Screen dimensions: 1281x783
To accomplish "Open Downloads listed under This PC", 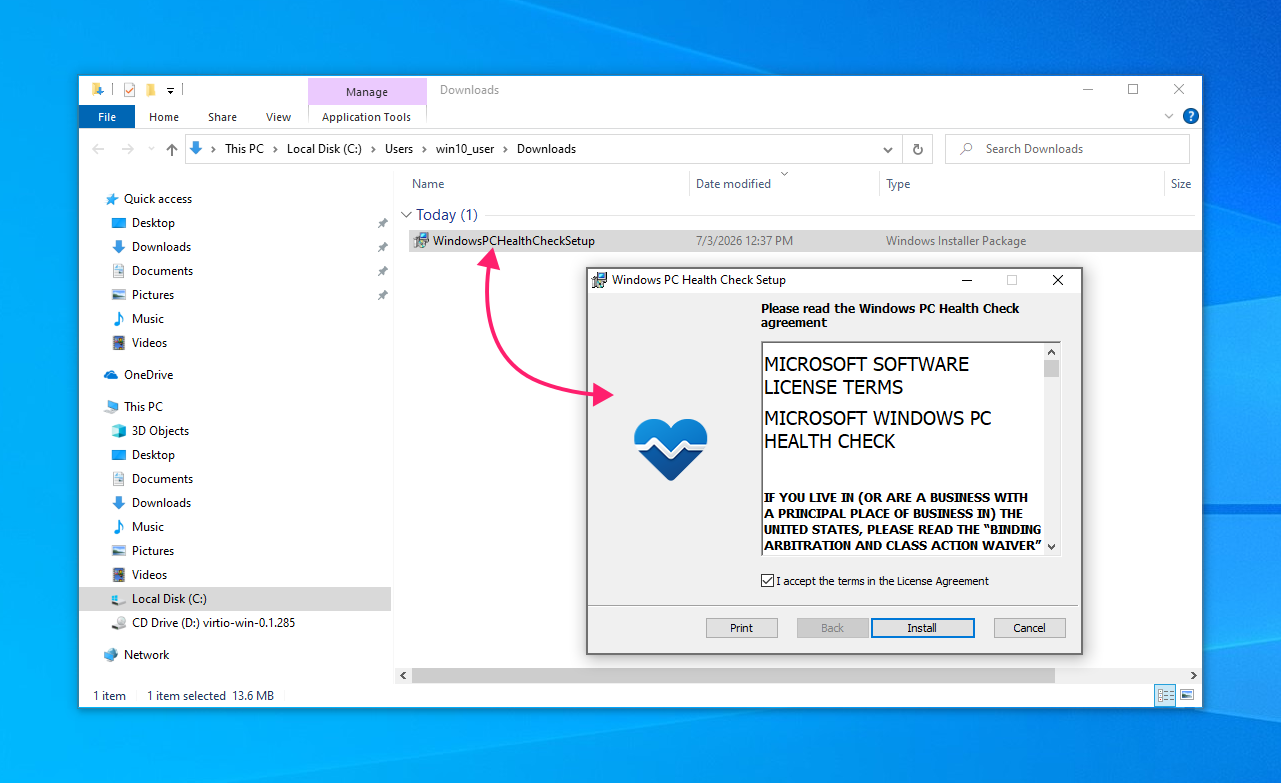I will (x=161, y=503).
